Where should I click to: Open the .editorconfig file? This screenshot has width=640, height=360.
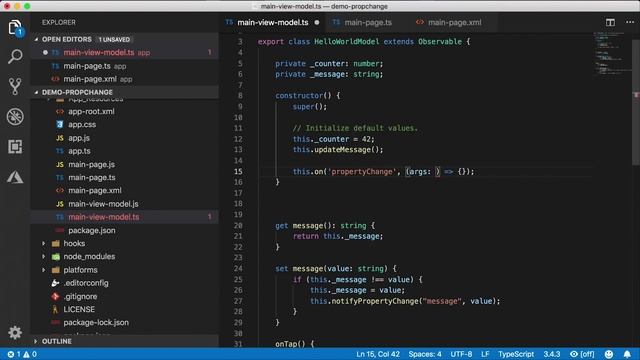pyautogui.click(x=124, y=283)
